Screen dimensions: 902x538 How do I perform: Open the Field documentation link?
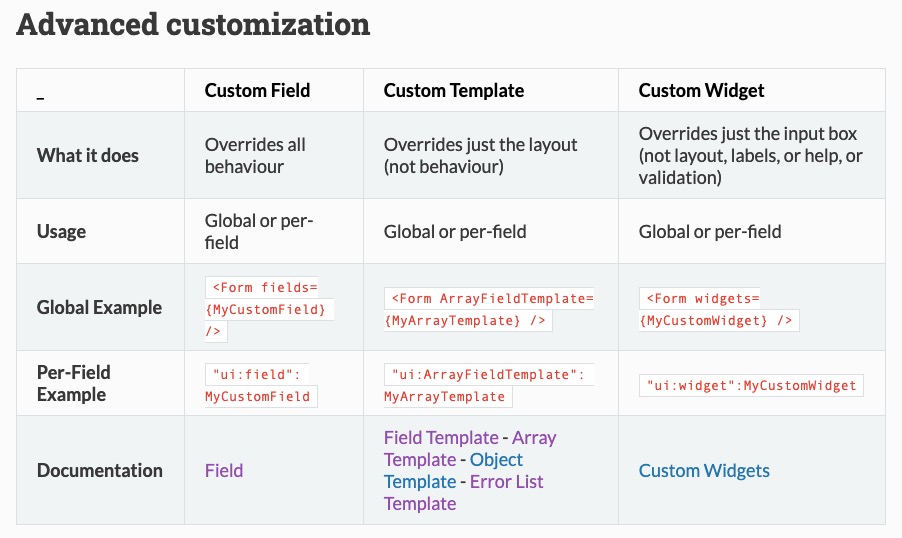224,470
